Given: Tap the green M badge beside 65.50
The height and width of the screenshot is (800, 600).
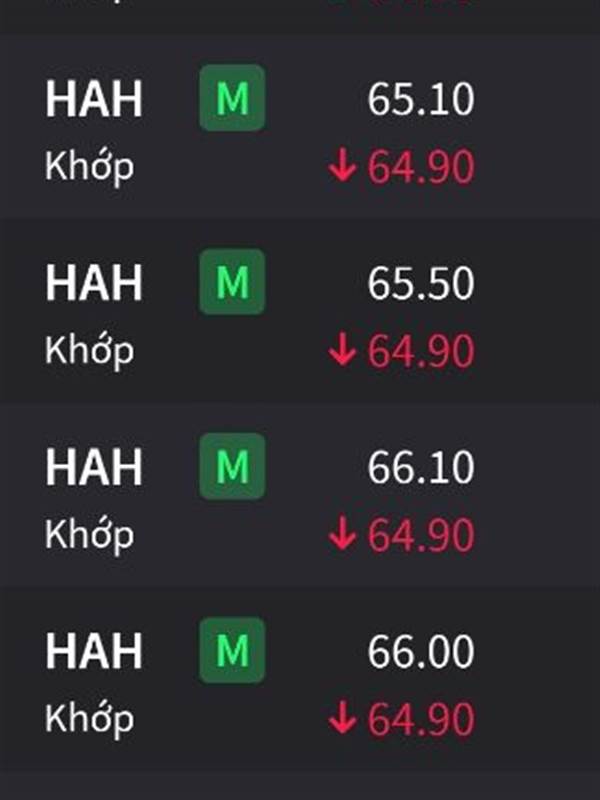Looking at the screenshot, I should point(232,282).
